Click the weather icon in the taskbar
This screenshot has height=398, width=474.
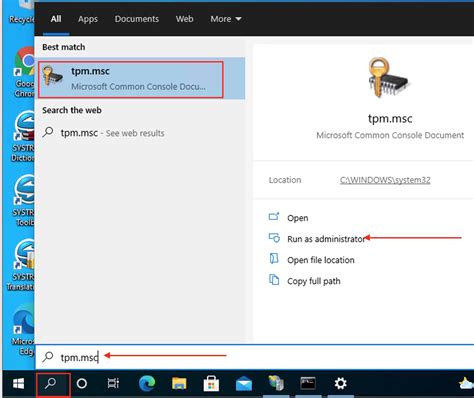(466, 383)
